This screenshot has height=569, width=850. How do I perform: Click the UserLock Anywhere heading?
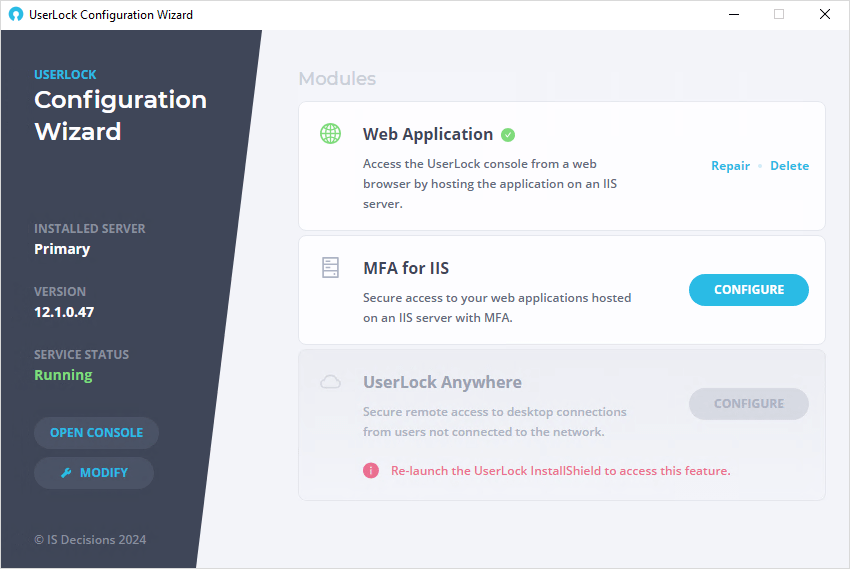[442, 383]
